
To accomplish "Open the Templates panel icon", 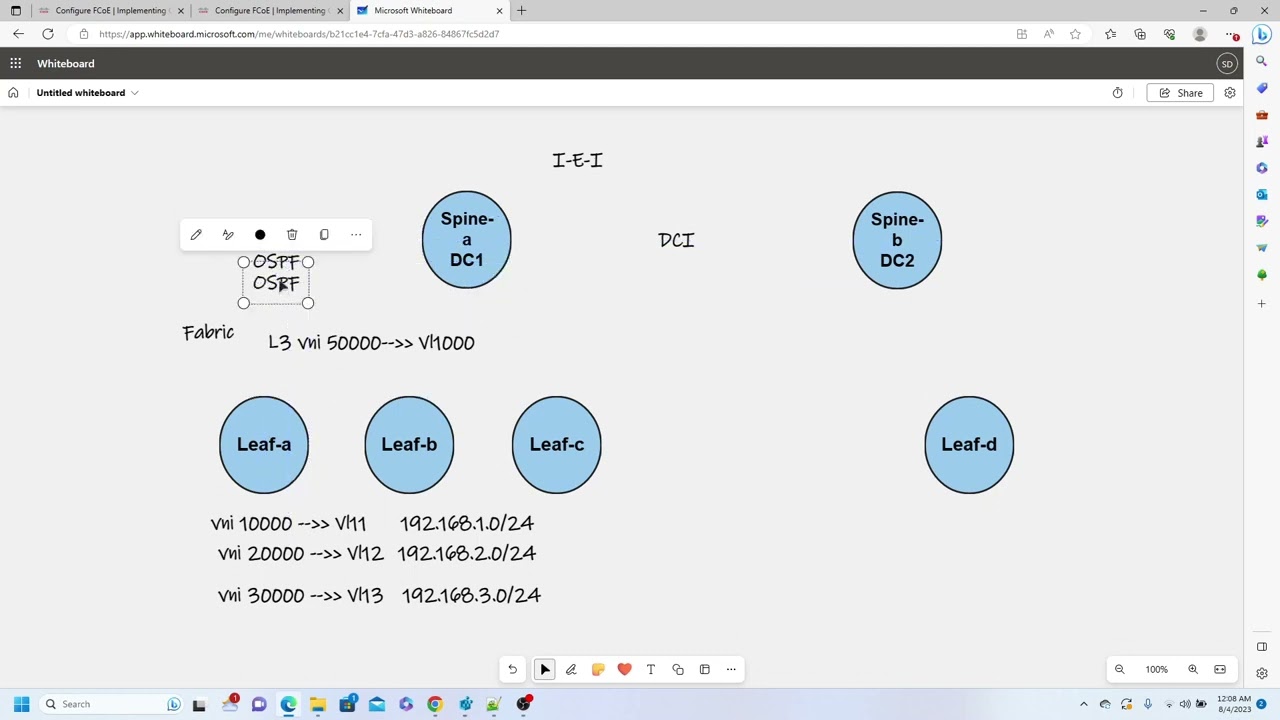I will coord(705,670).
